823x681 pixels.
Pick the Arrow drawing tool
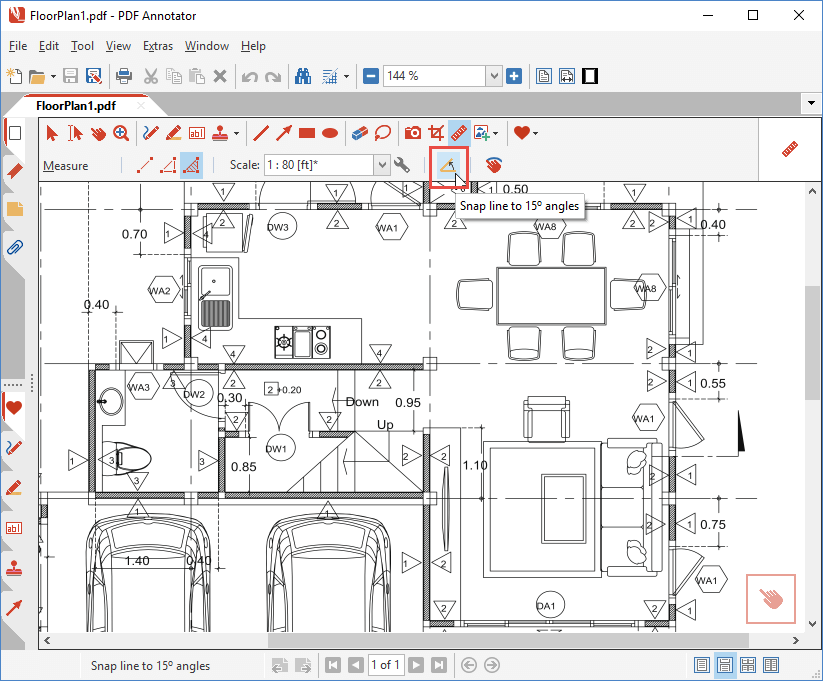point(284,132)
